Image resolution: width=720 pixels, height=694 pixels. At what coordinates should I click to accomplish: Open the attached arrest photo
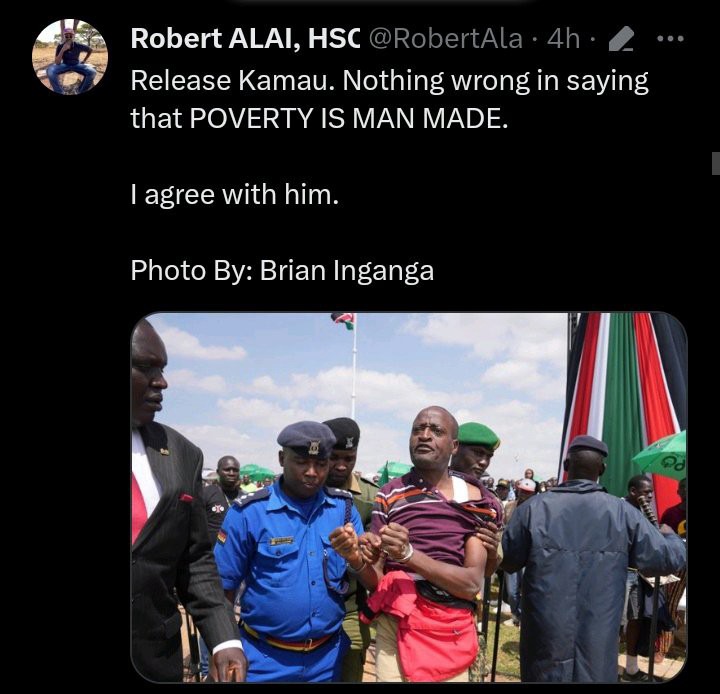[409, 497]
